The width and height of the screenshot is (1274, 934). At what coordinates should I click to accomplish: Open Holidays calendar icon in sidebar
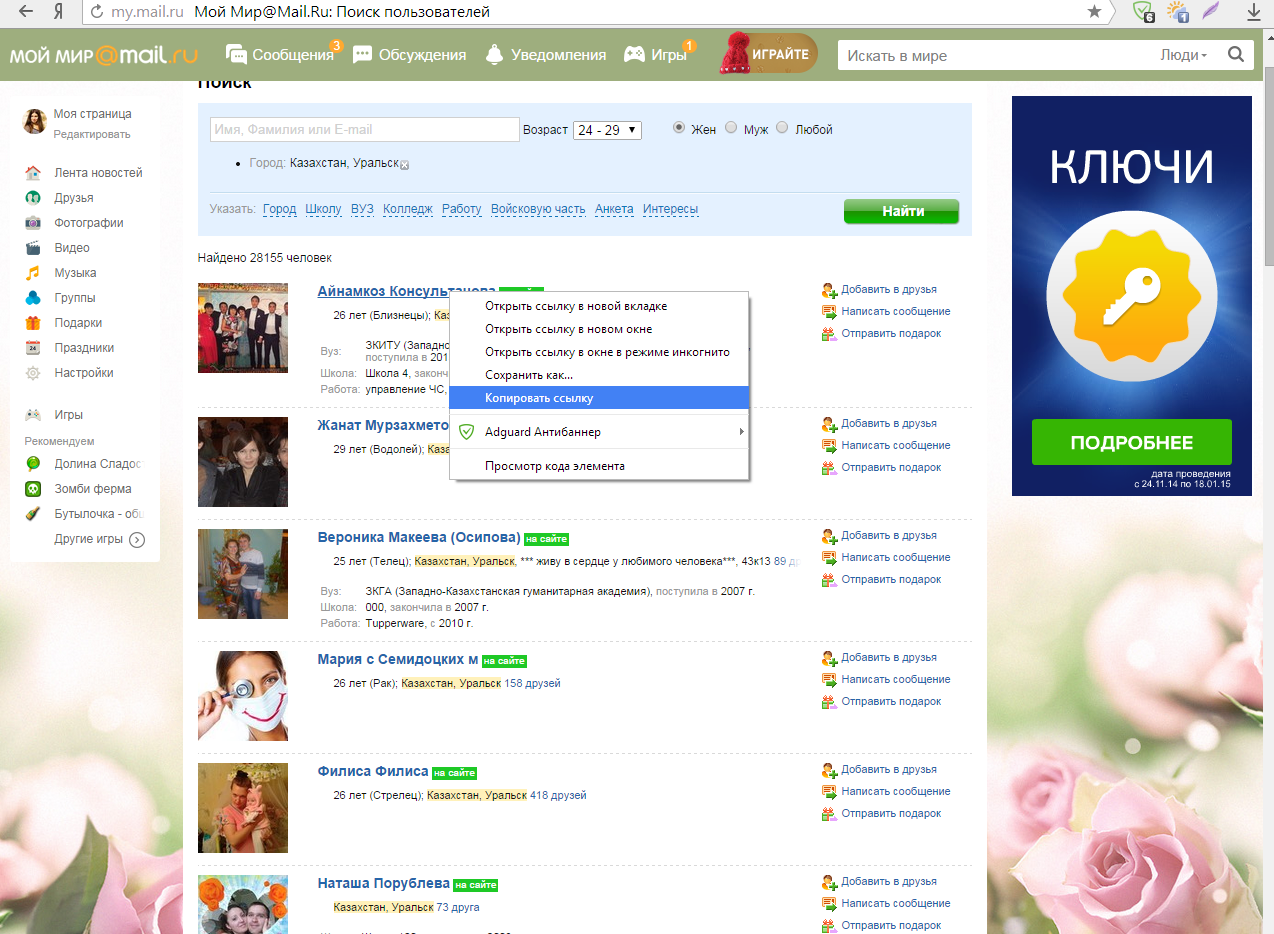[33, 348]
